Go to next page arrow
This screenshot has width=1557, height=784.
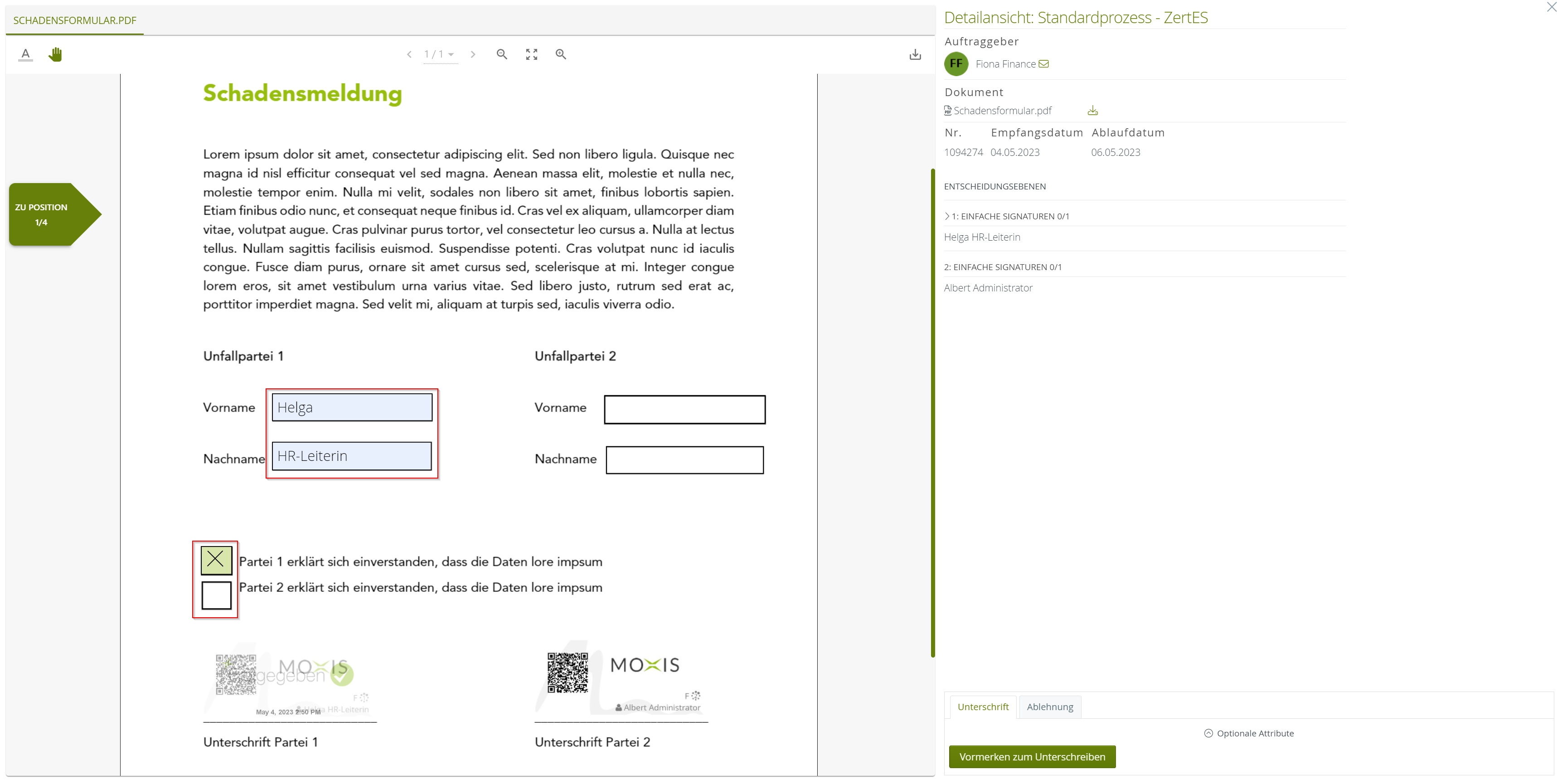[473, 54]
